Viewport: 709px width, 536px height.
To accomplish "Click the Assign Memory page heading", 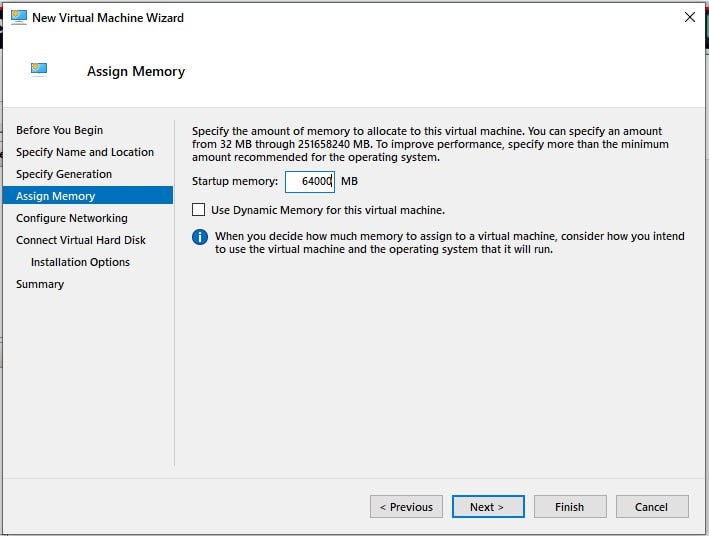I will coord(136,71).
